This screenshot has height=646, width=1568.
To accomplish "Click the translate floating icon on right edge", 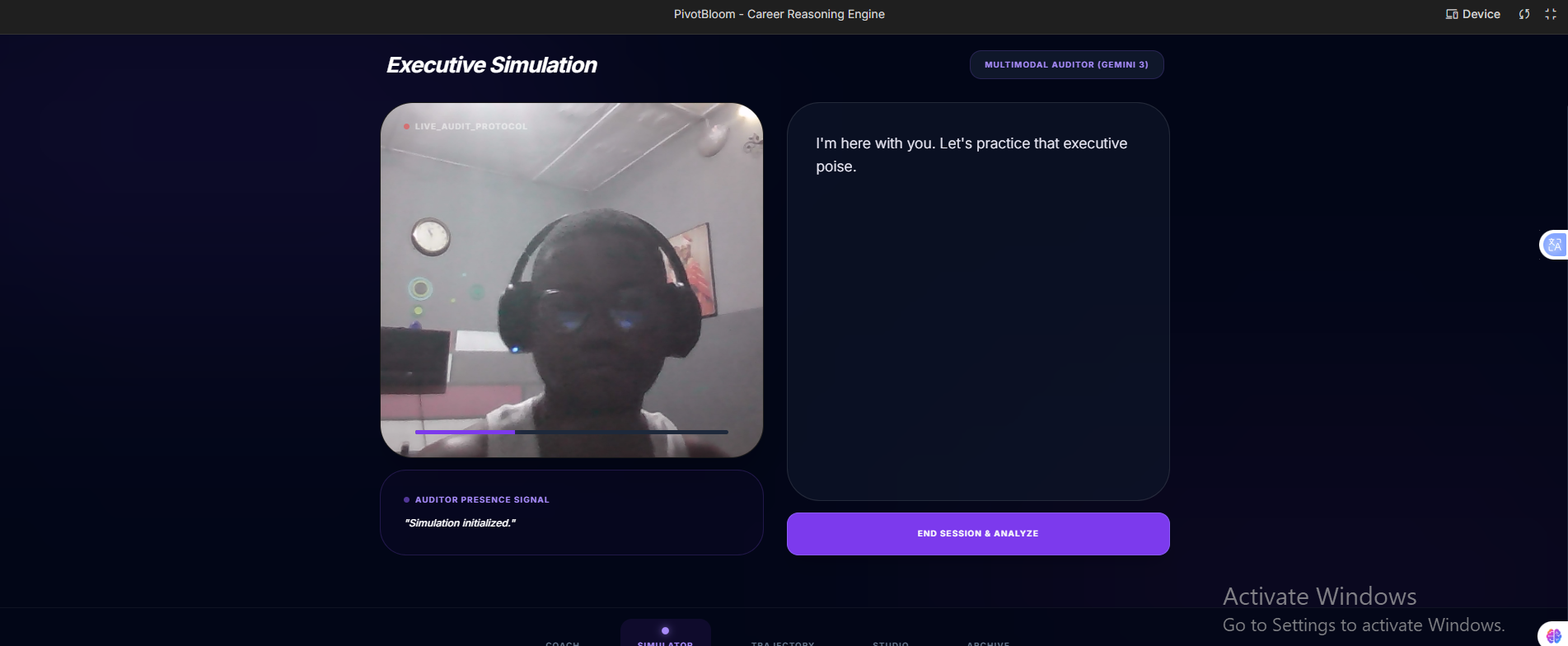I will (1555, 245).
